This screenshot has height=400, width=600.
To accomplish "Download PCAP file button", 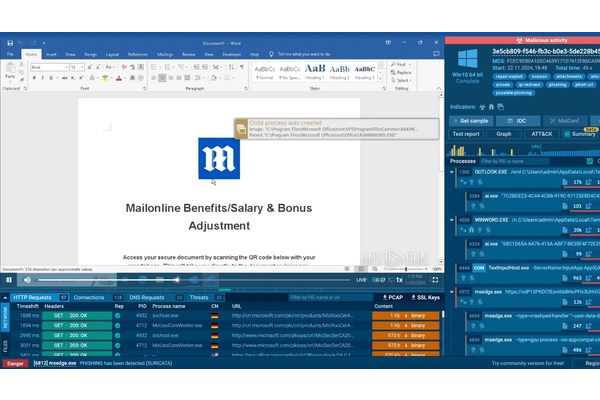I will point(393,297).
